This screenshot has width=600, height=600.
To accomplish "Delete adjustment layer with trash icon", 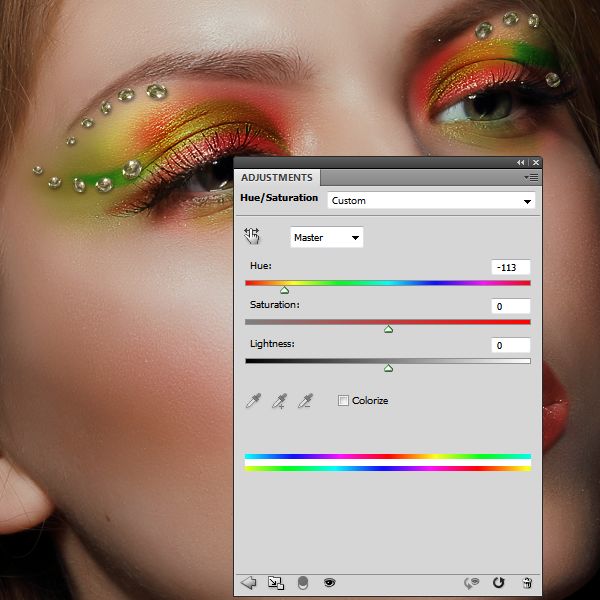I will pos(527,582).
